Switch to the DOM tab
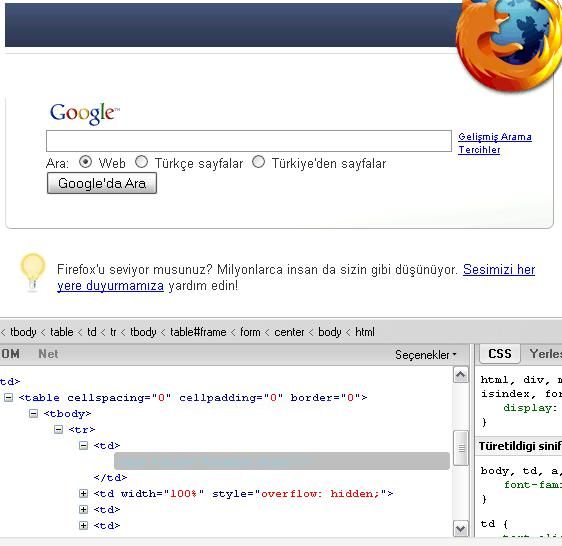Image resolution: width=562 pixels, height=546 pixels. tap(10, 354)
